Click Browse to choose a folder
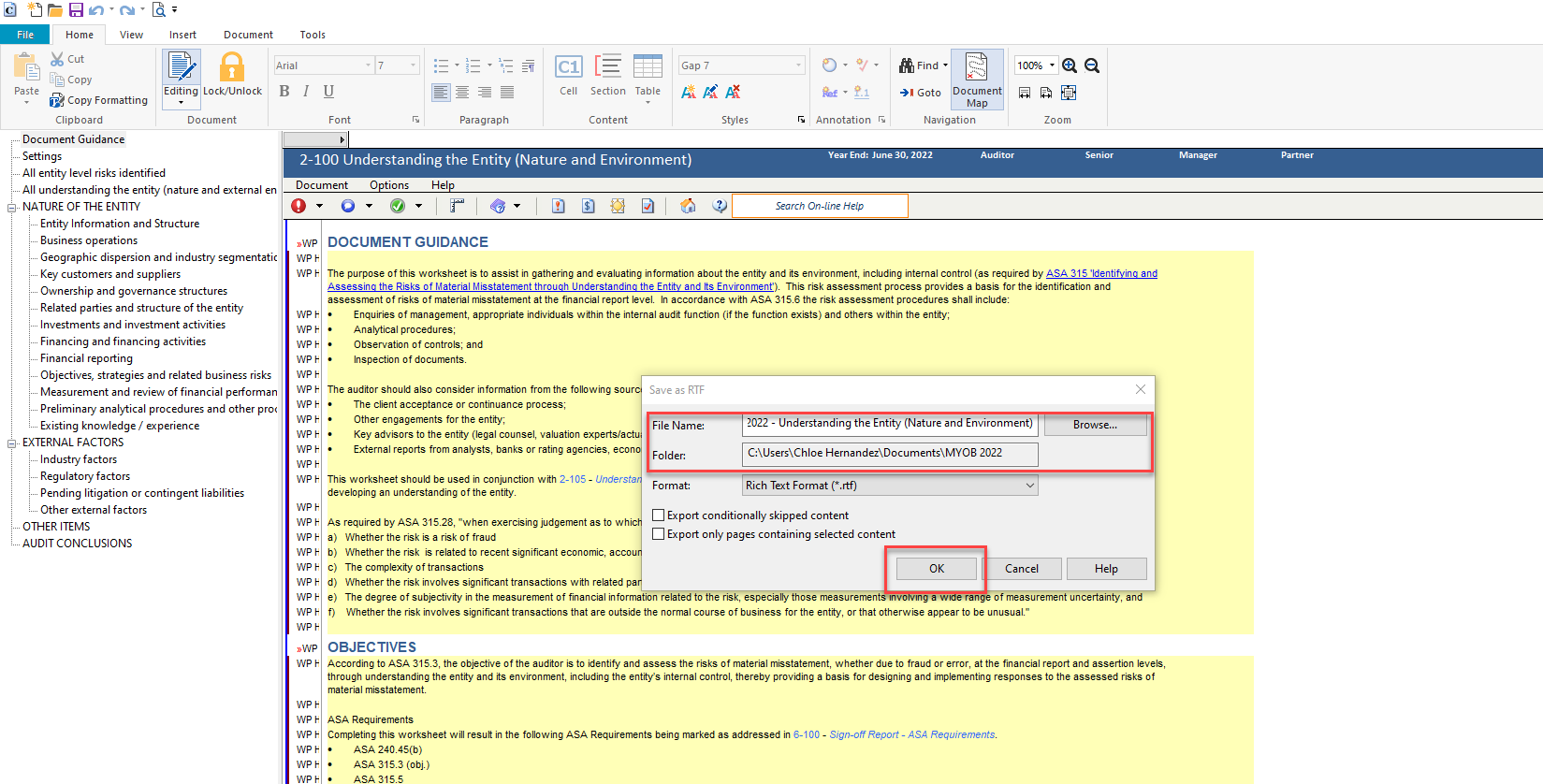Screen dimensions: 1543x784 1095,425
